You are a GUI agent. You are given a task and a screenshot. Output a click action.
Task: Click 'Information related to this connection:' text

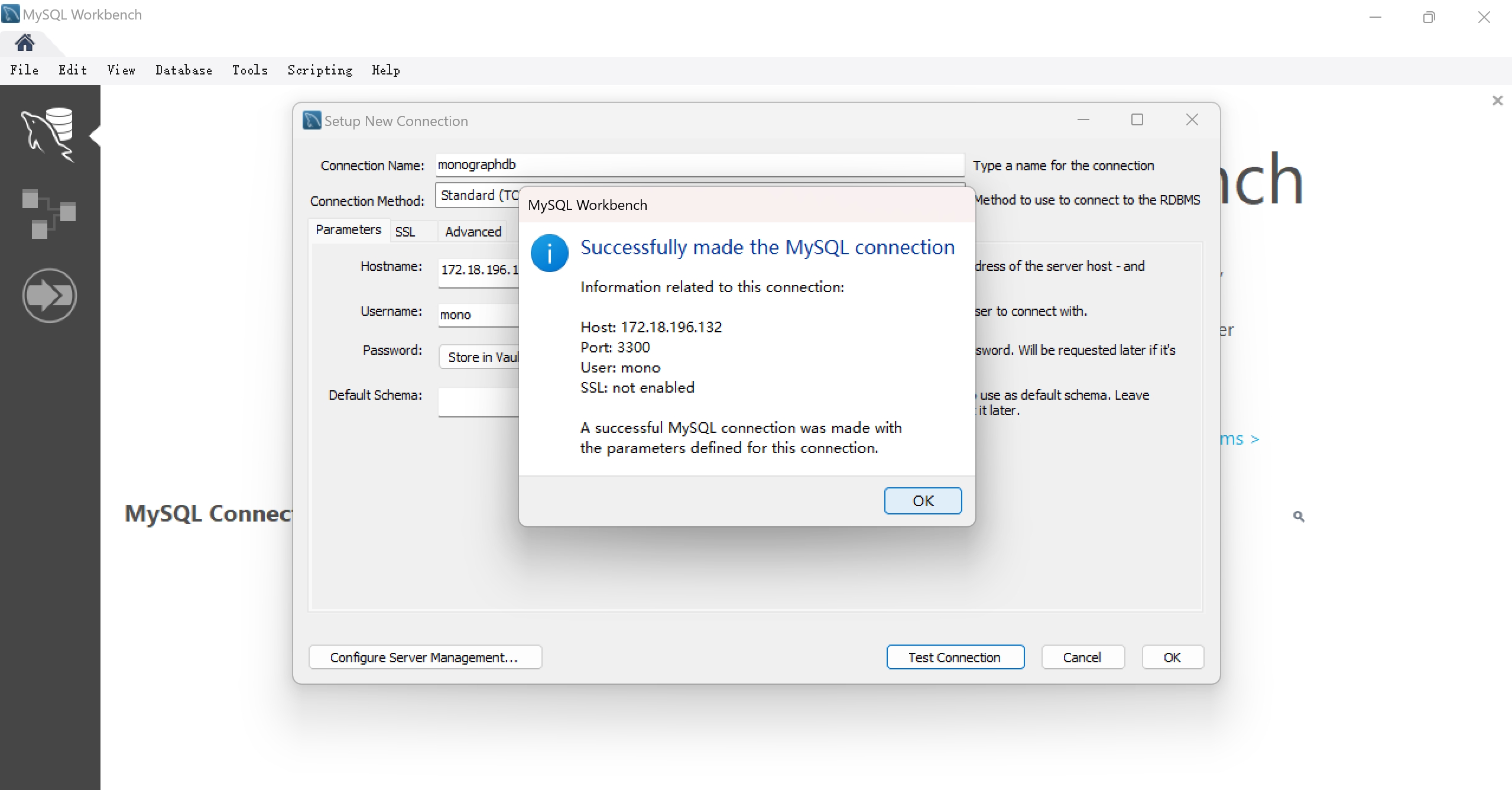pyautogui.click(x=712, y=287)
